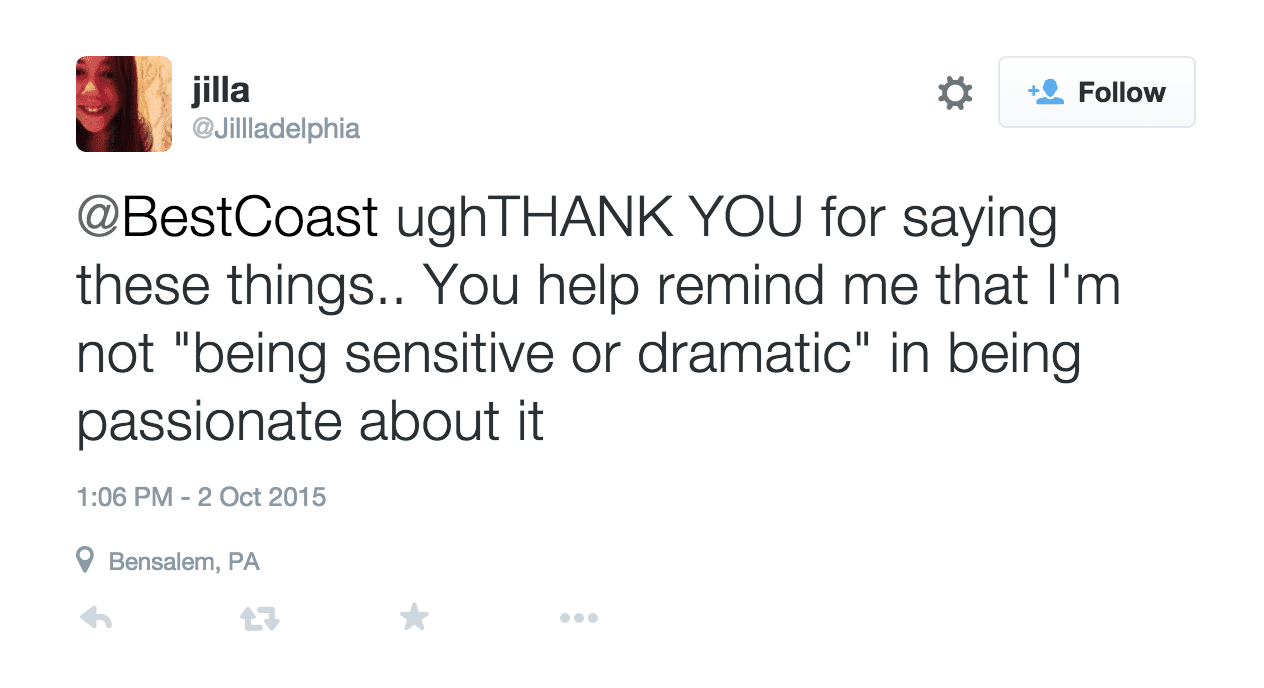The image size is (1264, 688).
Task: Toggle favorite on this tweet
Action: pyautogui.click(x=414, y=618)
